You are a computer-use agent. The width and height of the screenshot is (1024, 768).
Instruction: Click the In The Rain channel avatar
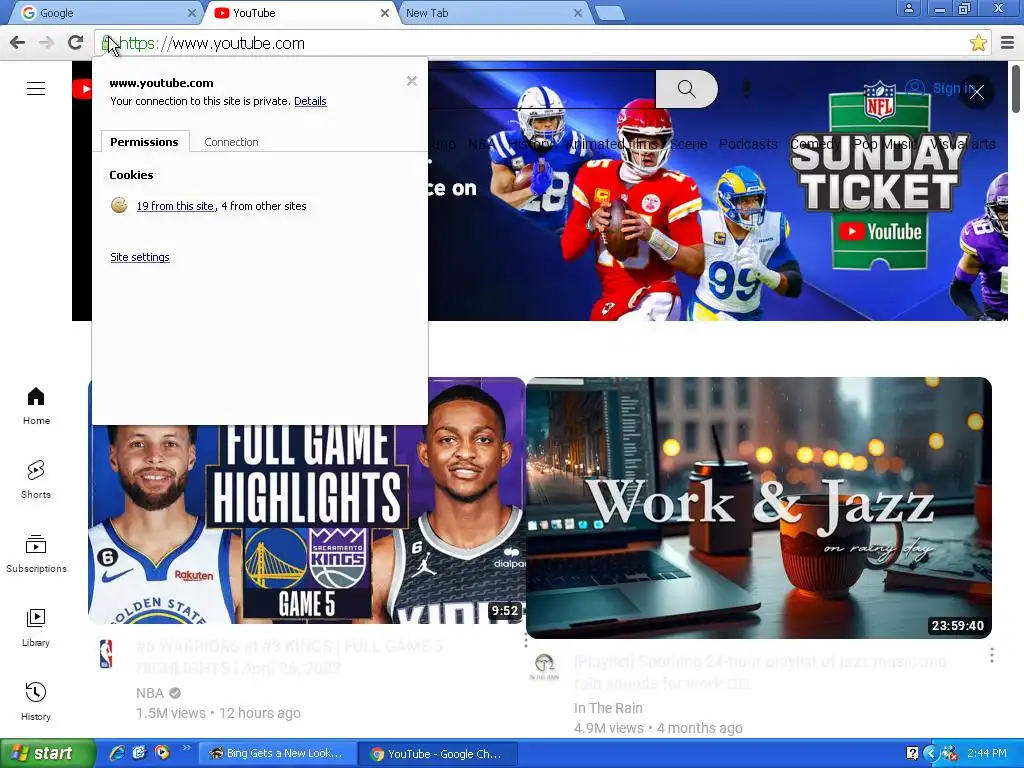(x=544, y=667)
